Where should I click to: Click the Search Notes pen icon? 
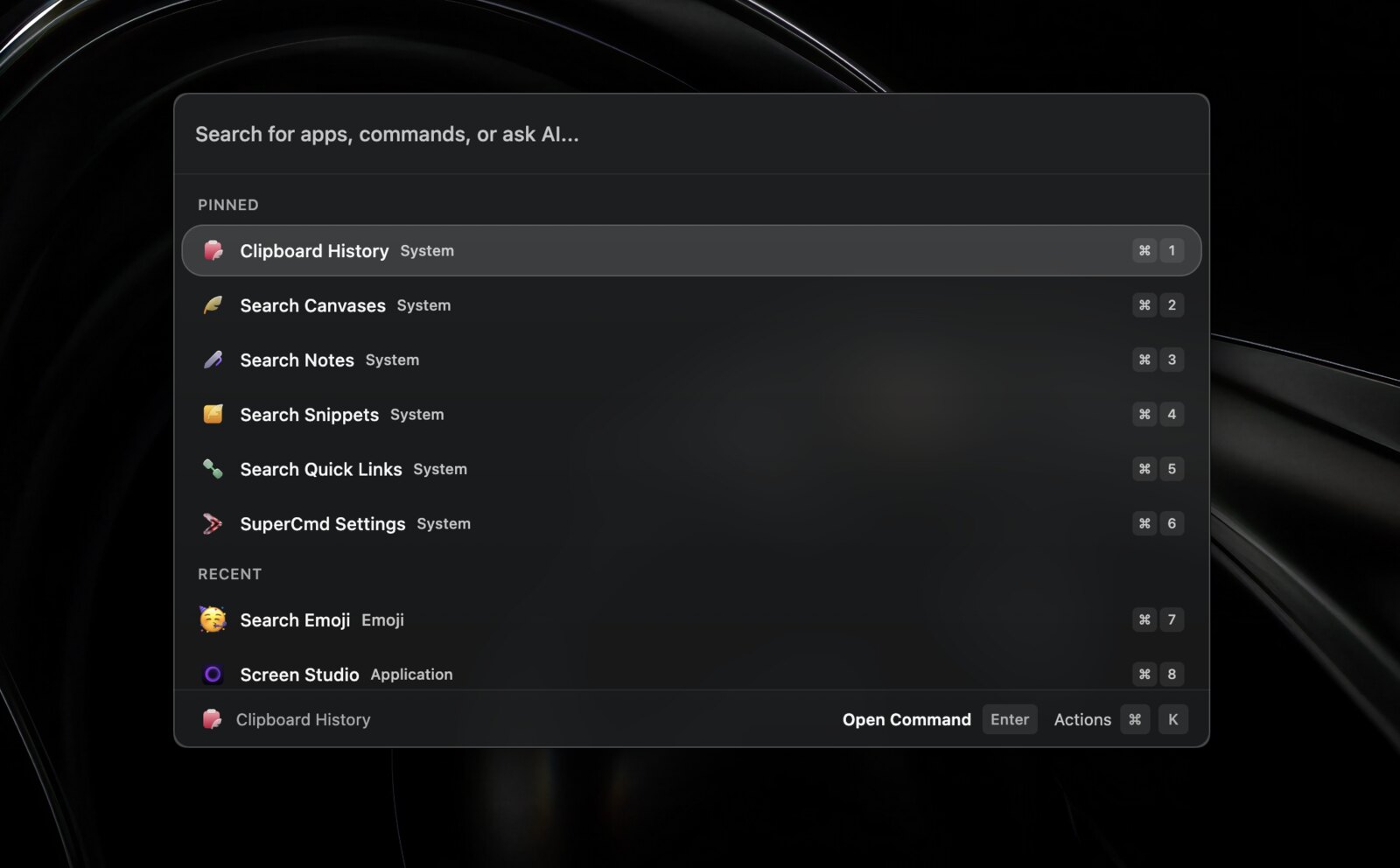click(213, 360)
